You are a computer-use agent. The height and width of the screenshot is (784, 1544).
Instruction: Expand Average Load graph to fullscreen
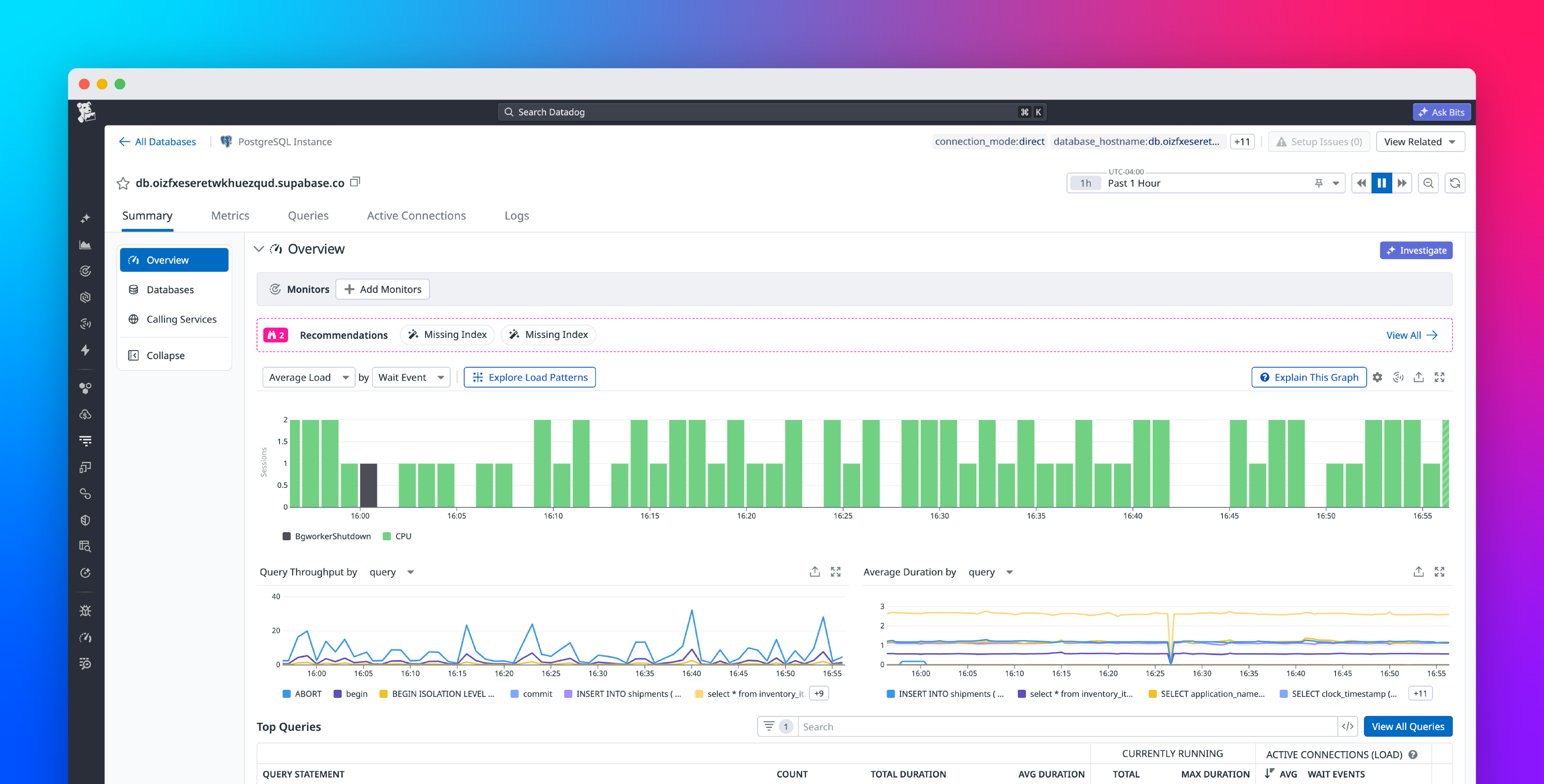click(1439, 378)
